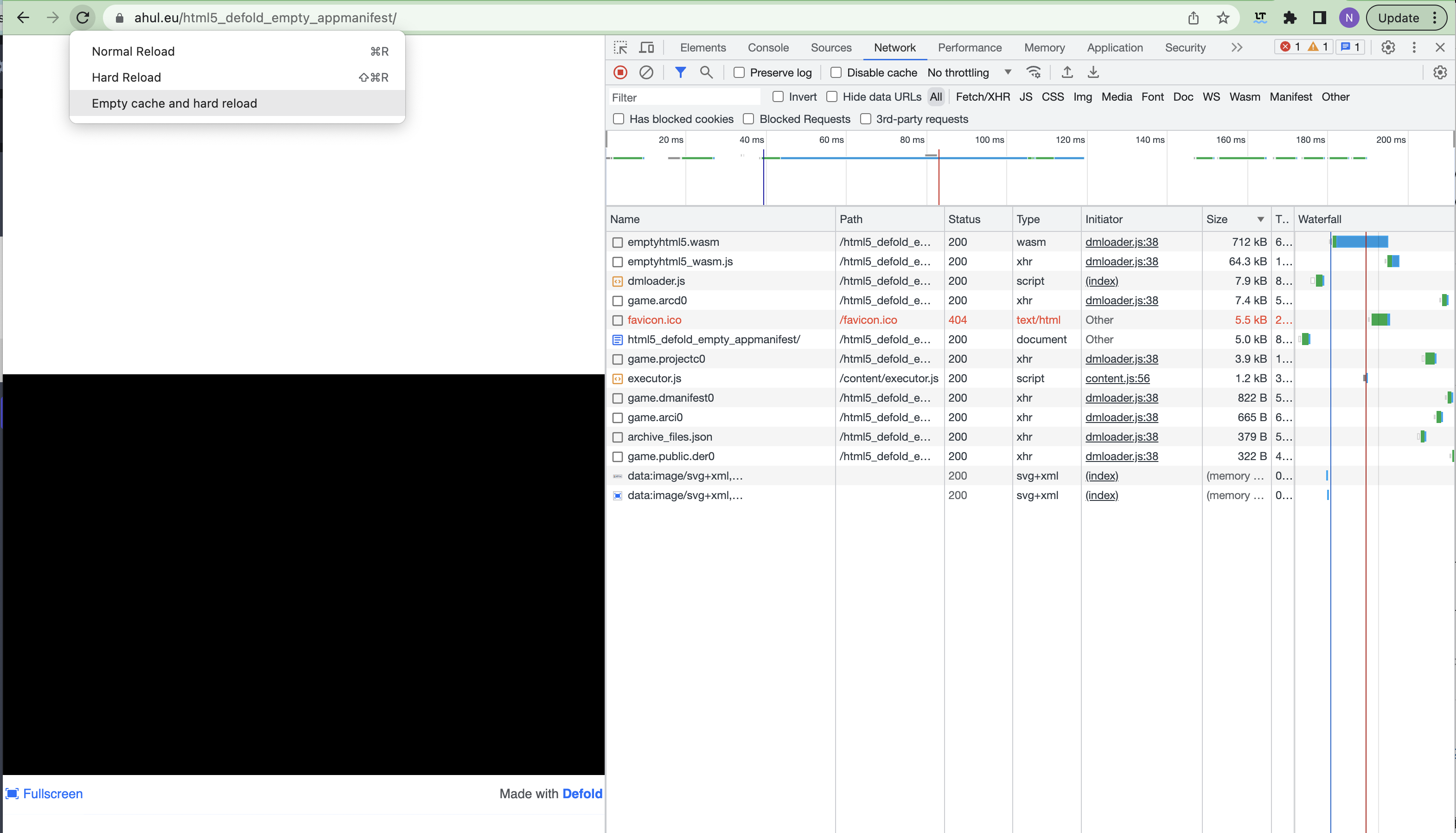Open the profile avatar N
Viewport: 1456px width, 833px height.
[1349, 18]
